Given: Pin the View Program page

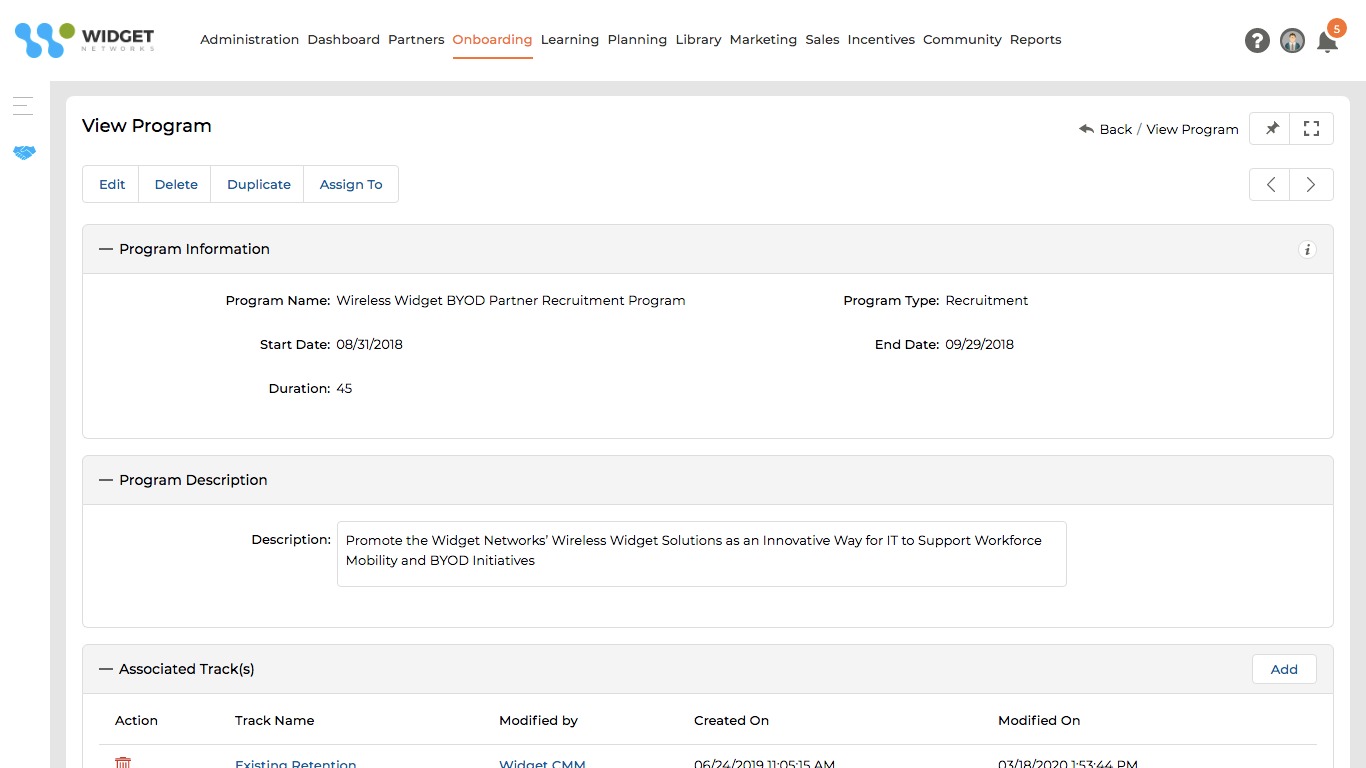Looking at the screenshot, I should coord(1271,128).
